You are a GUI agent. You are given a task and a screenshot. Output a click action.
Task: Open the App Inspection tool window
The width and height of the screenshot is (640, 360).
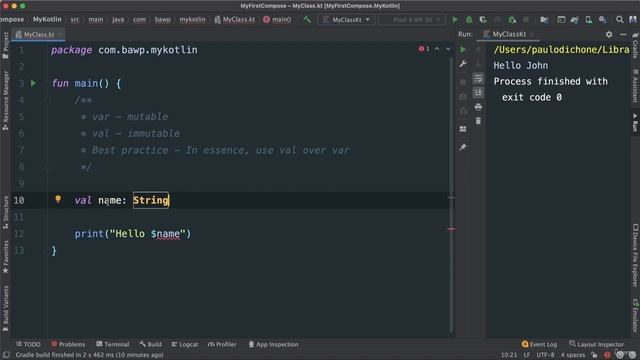273,344
